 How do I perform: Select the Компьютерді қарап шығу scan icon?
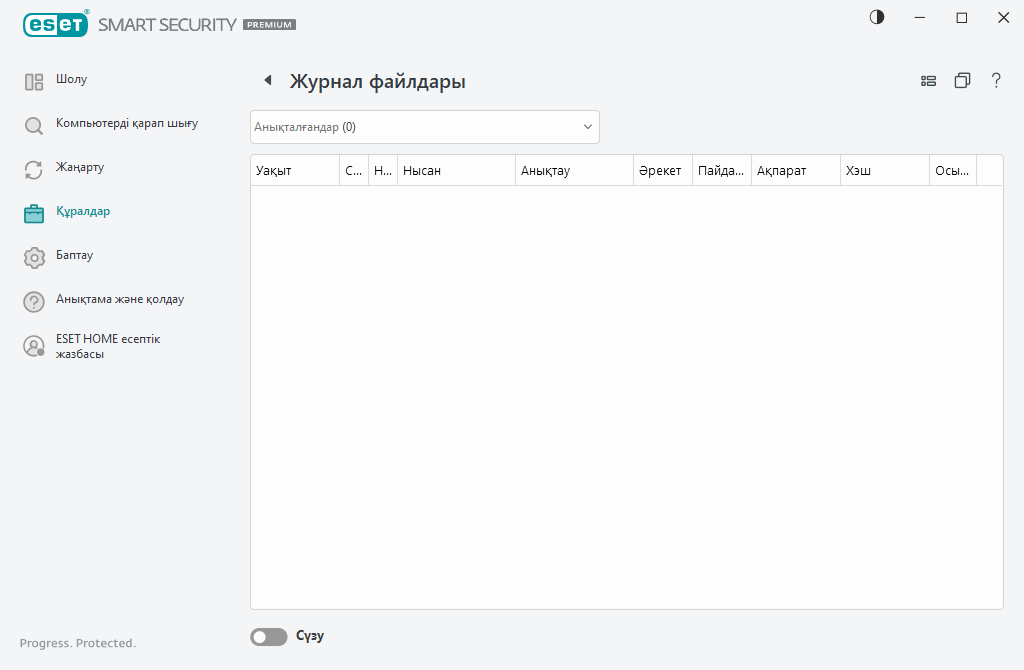coord(33,124)
